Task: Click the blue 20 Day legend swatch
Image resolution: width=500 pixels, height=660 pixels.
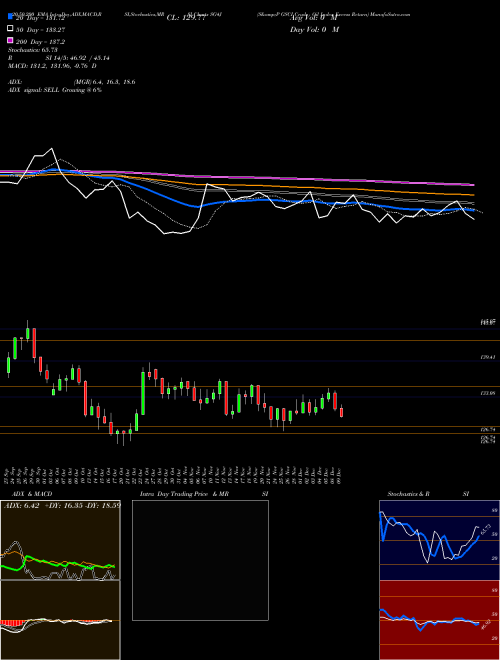Action: point(10,17)
